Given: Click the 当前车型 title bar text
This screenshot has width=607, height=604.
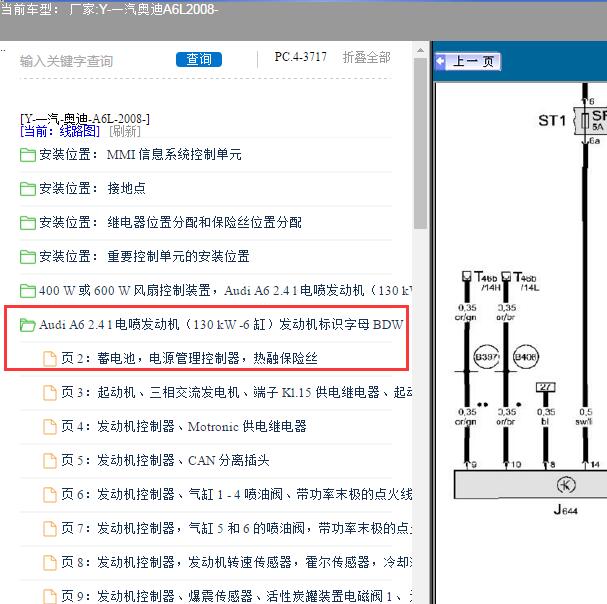Looking at the screenshot, I should pos(109,9).
